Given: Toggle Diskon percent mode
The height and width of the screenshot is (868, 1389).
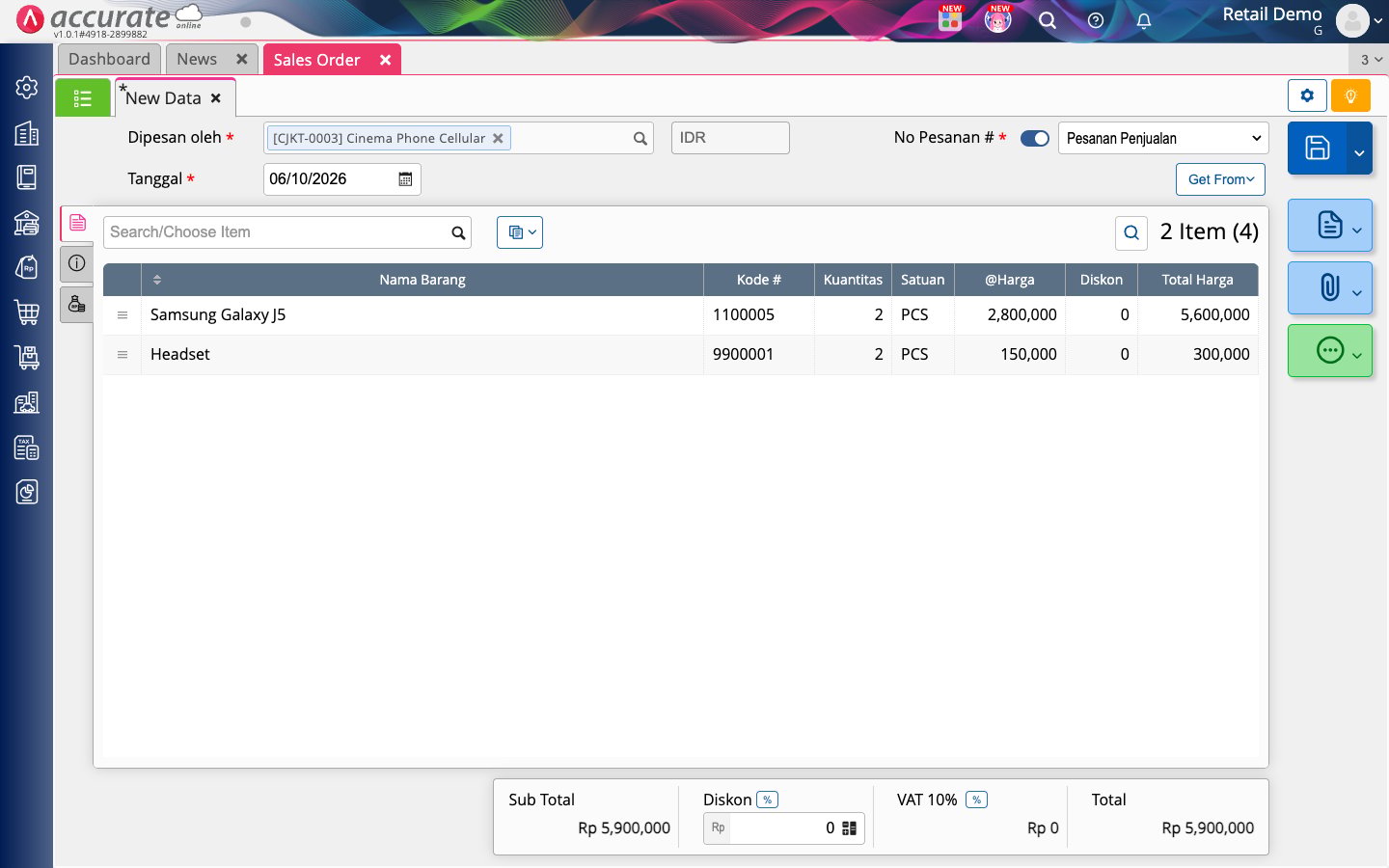Looking at the screenshot, I should click(x=768, y=800).
